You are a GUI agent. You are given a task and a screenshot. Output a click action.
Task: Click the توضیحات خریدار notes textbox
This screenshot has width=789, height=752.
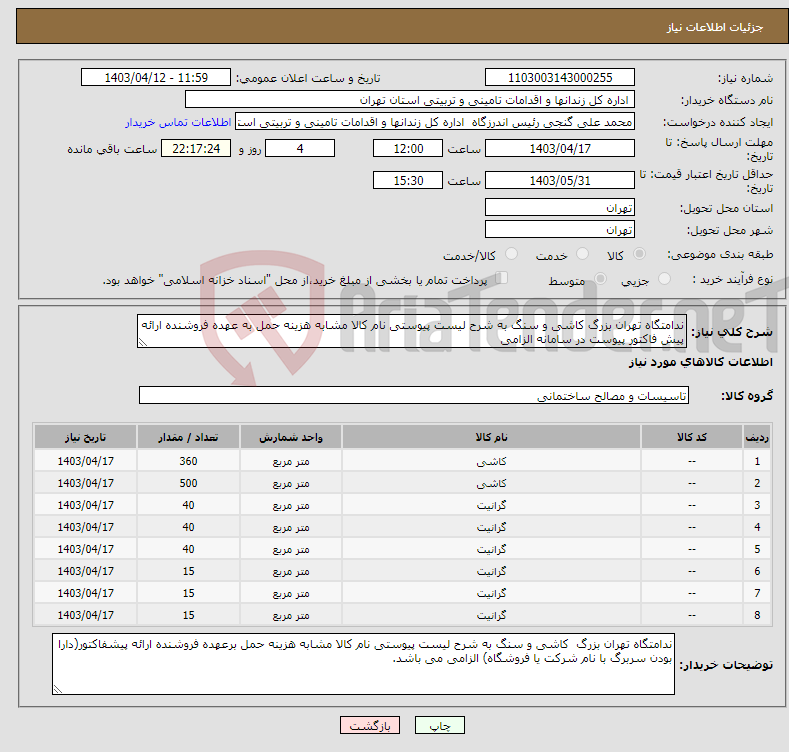pos(363,664)
